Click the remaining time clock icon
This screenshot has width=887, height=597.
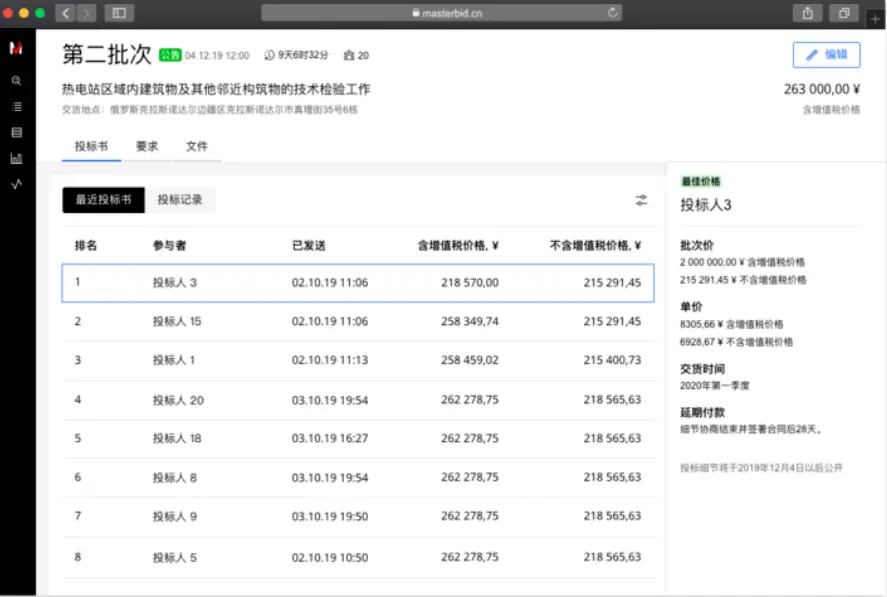(x=269, y=55)
